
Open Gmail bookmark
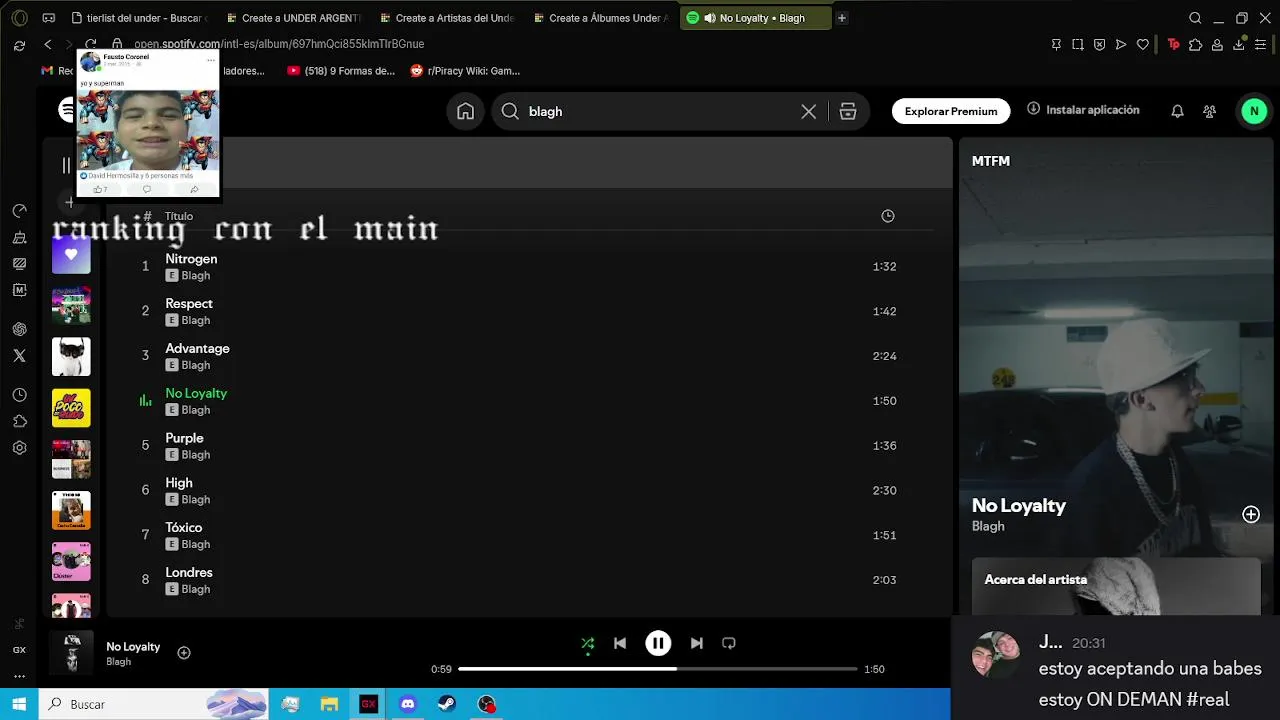click(x=57, y=71)
